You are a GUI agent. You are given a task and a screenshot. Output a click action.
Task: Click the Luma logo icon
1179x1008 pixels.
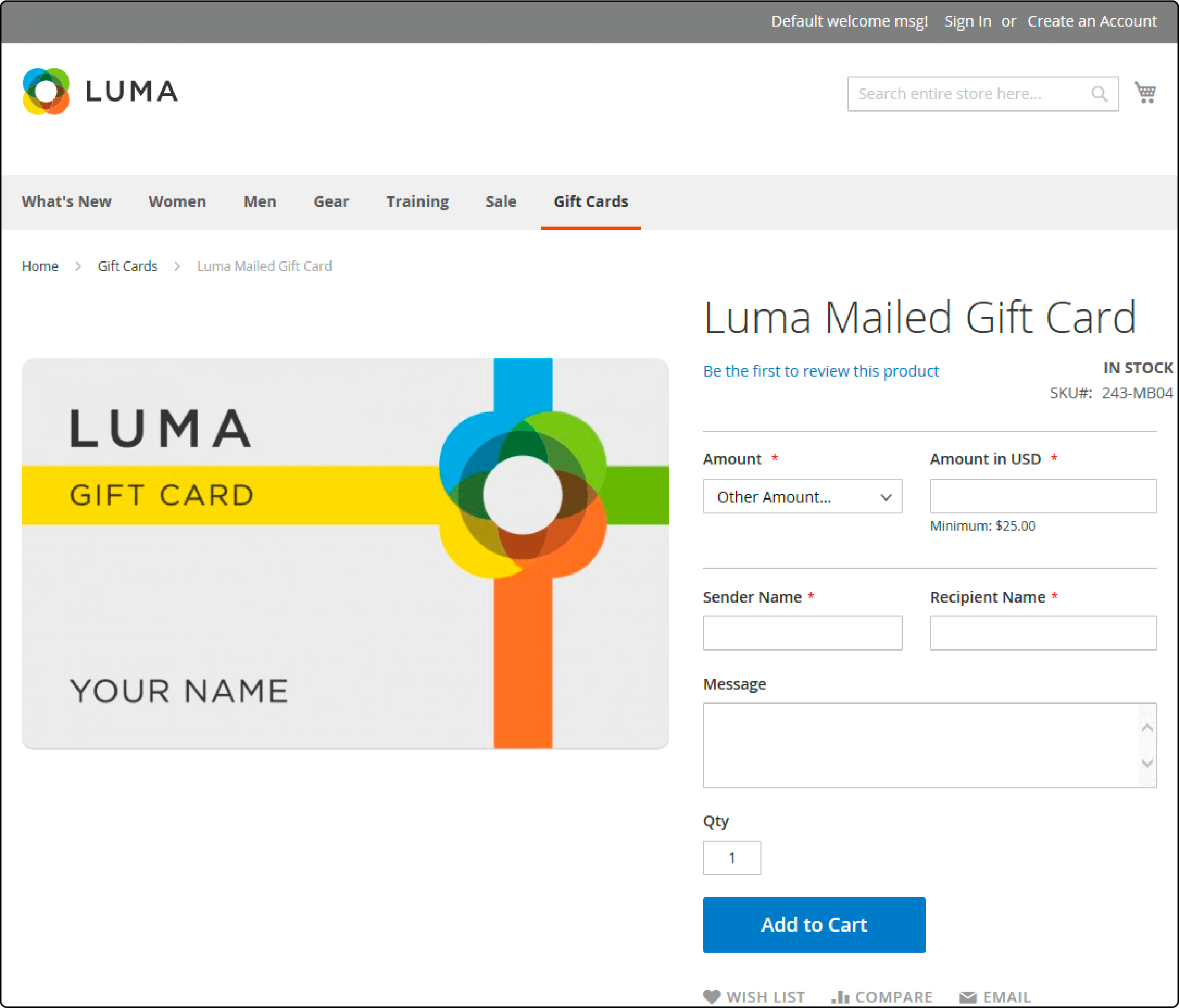(46, 91)
